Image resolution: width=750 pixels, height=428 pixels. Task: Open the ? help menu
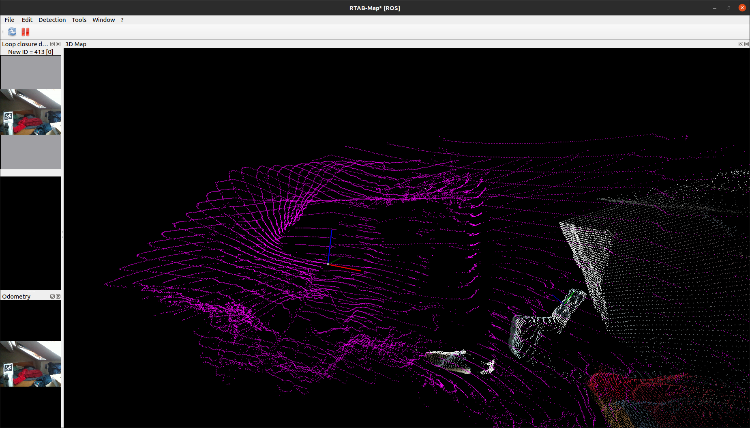[122, 20]
